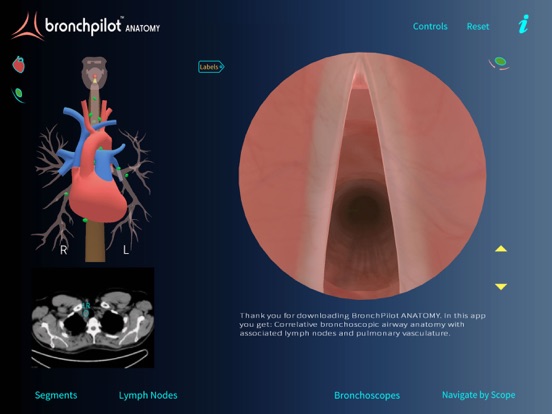
Task: Select Navigate by Scope
Action: click(x=478, y=395)
